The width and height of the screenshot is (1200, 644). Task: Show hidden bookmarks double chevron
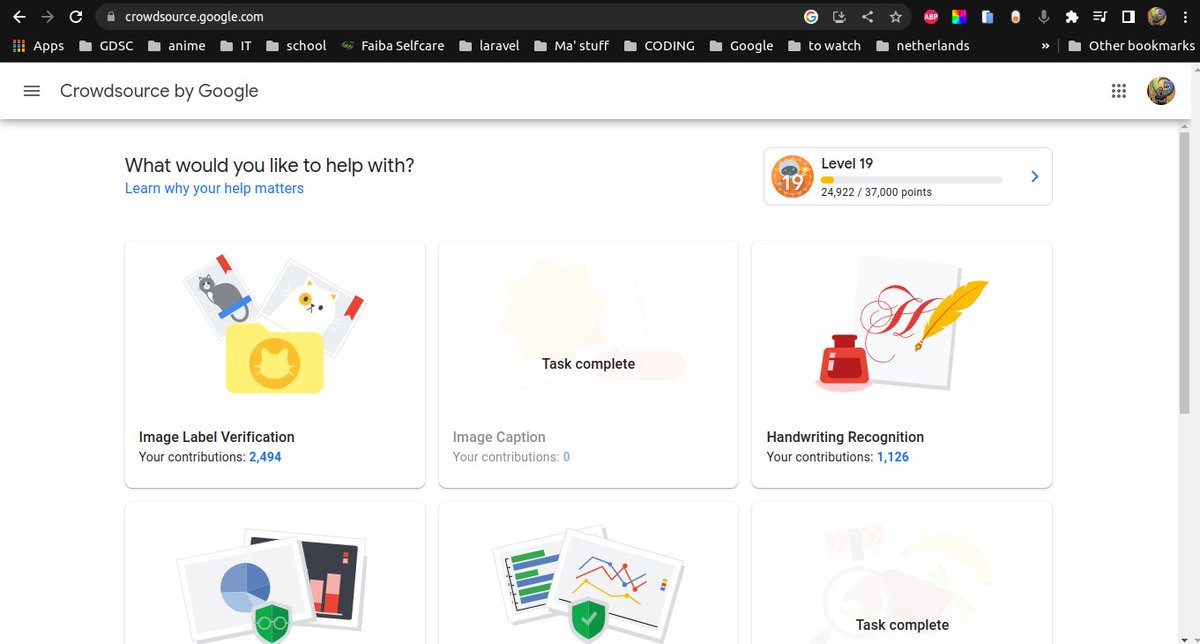click(x=1045, y=46)
